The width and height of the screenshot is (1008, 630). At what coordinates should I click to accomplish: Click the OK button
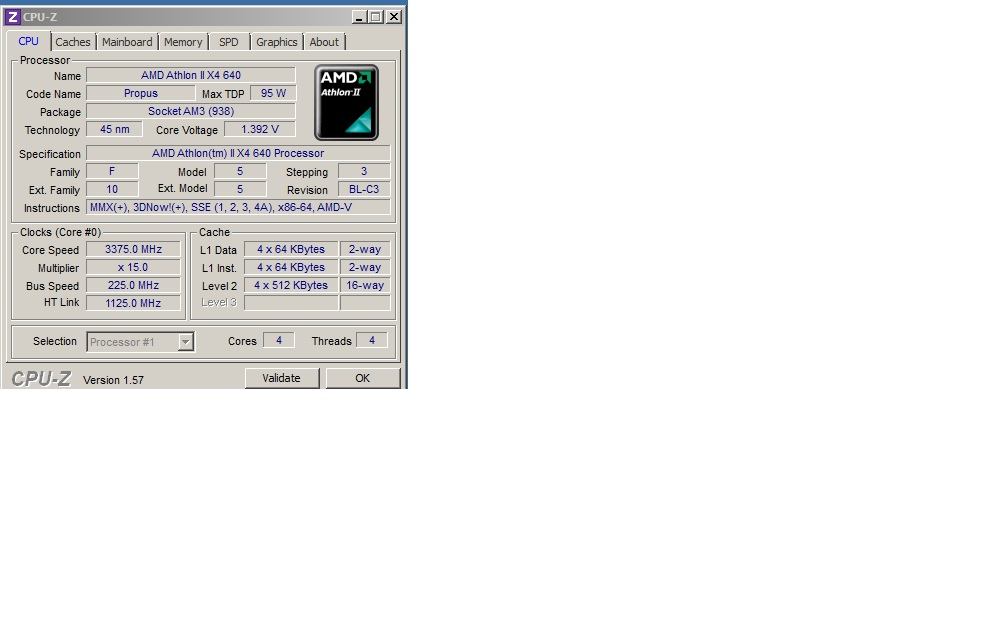pos(363,378)
